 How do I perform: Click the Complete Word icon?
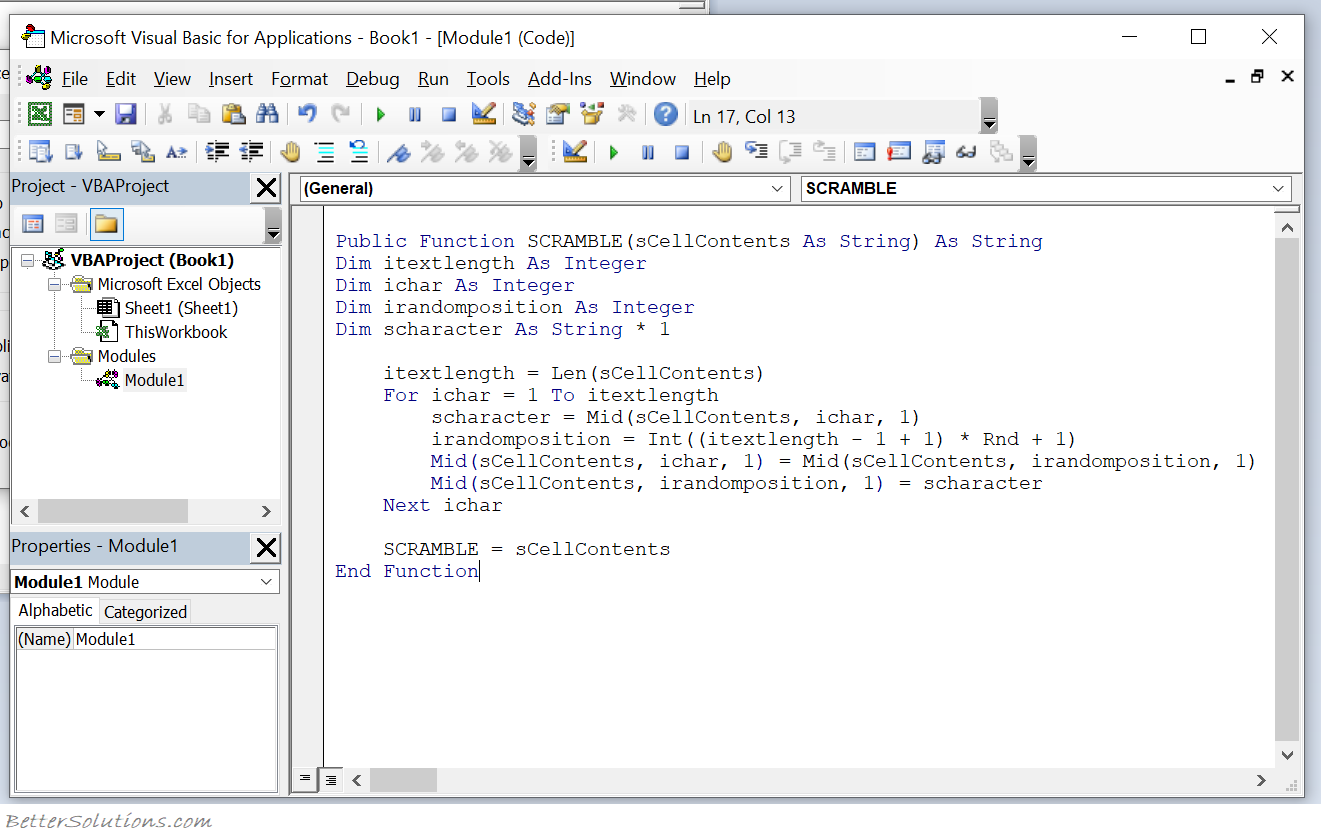pyautogui.click(x=177, y=152)
